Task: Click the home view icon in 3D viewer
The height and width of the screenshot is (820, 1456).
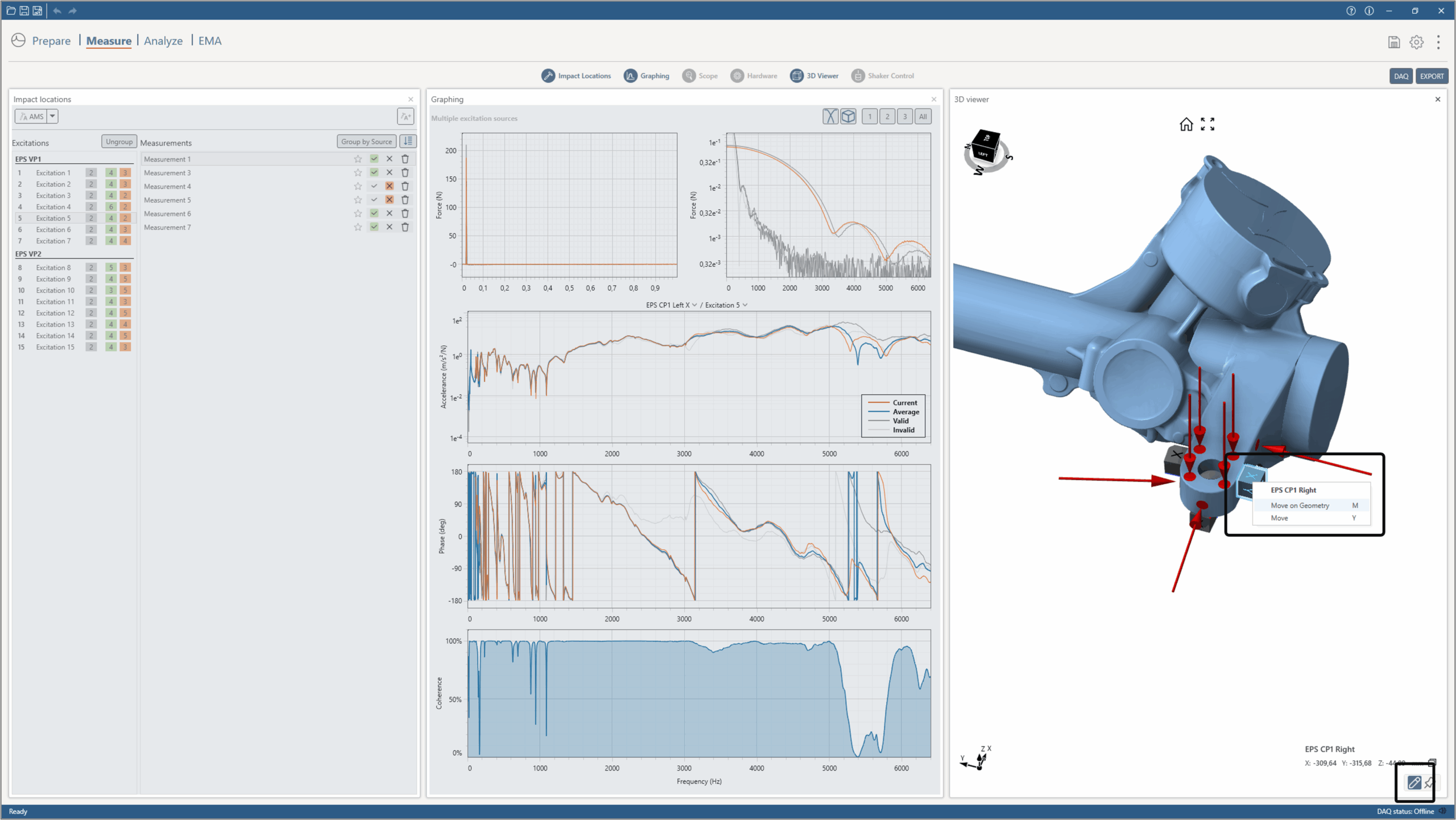Action: (1186, 124)
